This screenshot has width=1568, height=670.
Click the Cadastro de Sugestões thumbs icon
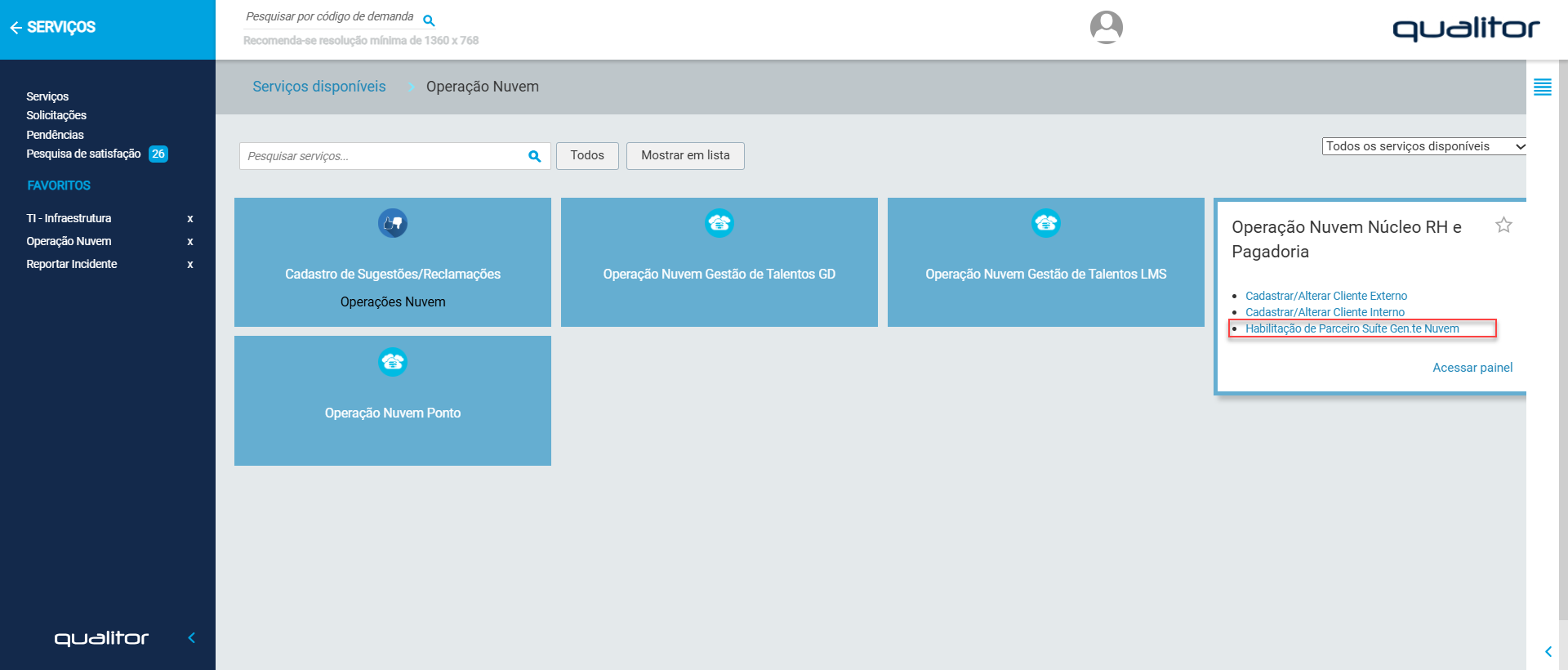point(393,223)
